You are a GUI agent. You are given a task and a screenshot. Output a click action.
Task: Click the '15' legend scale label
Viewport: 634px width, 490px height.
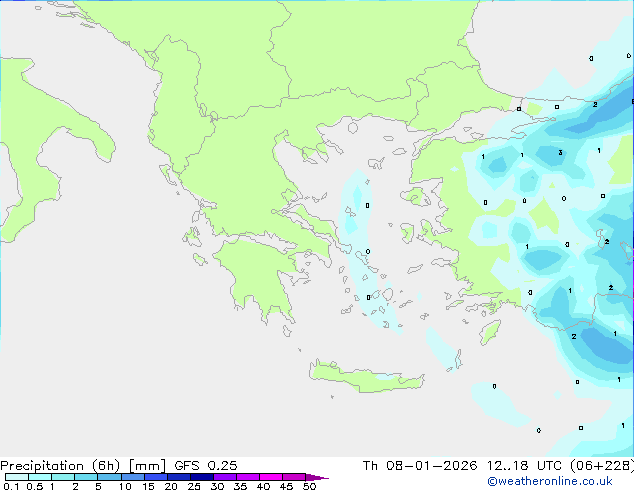coord(148,486)
